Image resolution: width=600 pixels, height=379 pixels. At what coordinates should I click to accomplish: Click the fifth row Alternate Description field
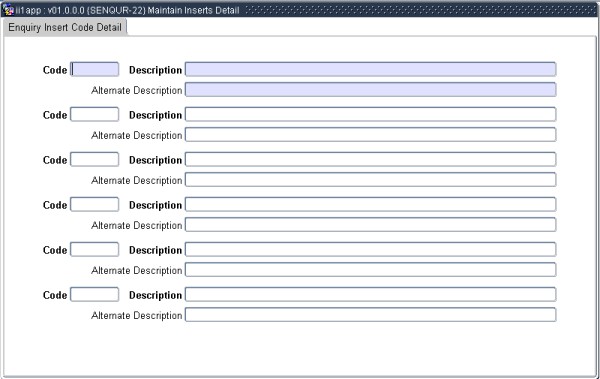pos(370,270)
